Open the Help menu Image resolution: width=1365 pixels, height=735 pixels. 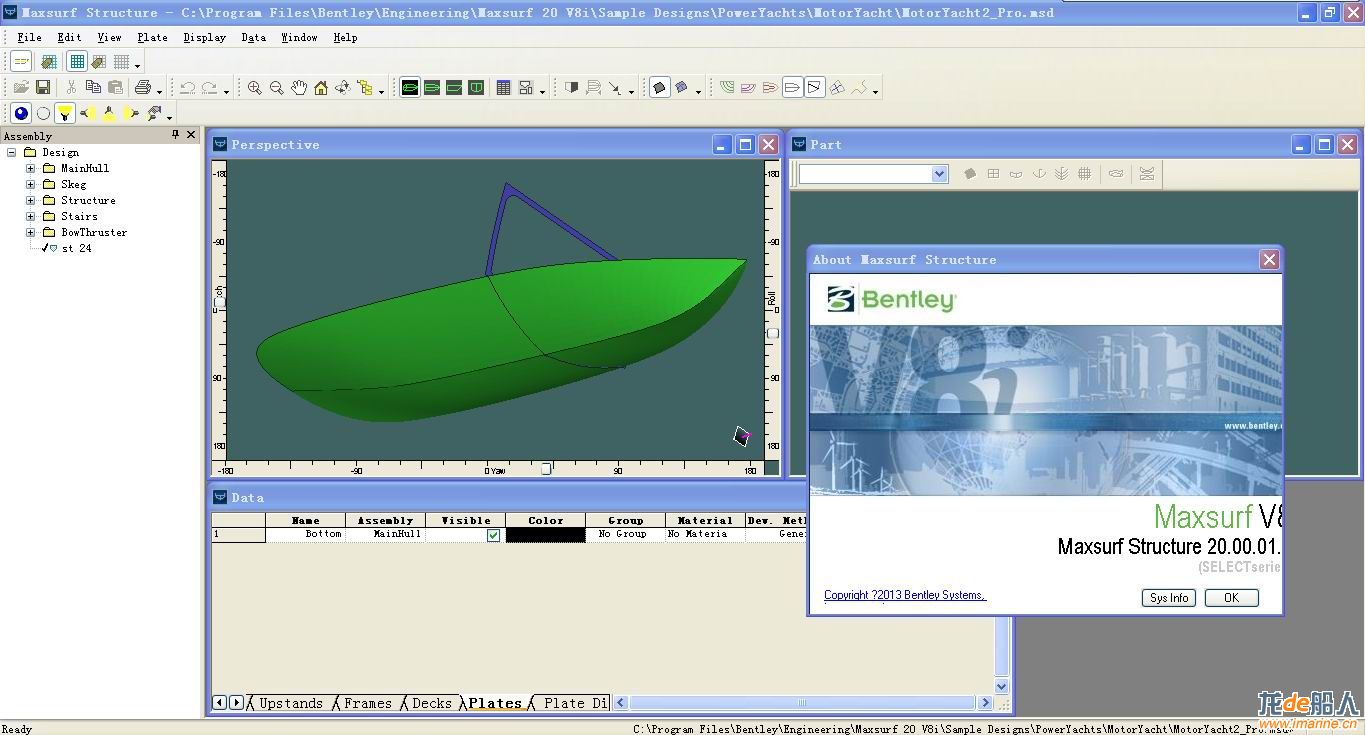click(345, 37)
